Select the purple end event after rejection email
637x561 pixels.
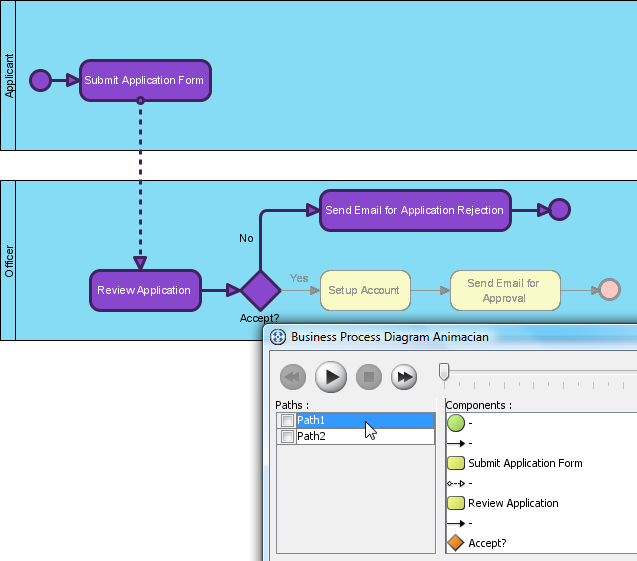click(559, 210)
